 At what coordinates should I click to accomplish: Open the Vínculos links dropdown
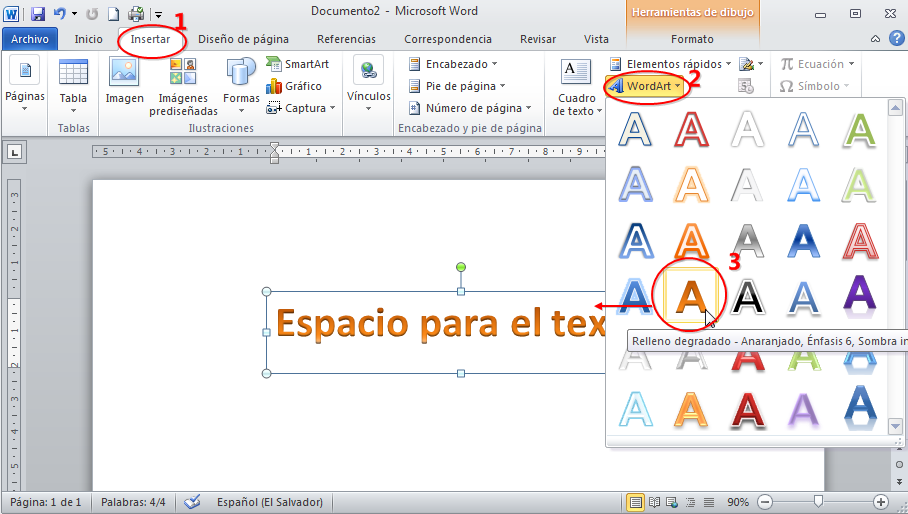tap(368, 84)
